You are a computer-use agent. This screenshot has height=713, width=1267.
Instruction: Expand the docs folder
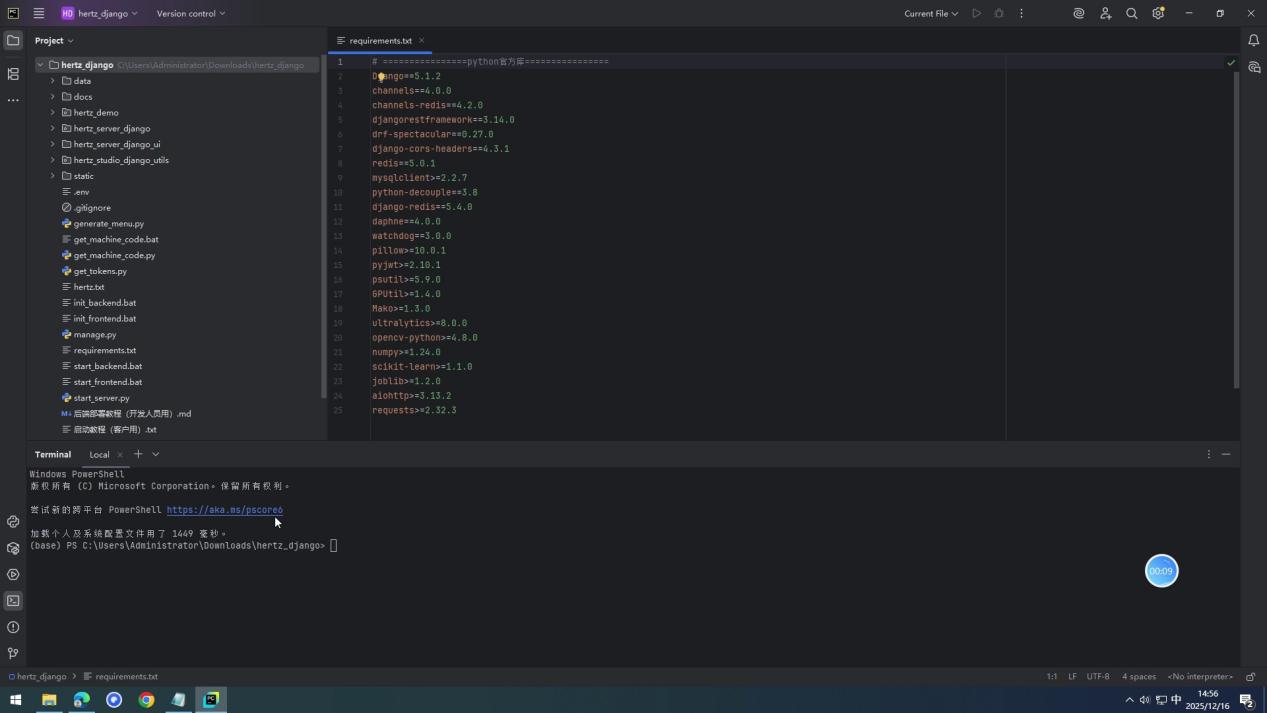(x=53, y=96)
